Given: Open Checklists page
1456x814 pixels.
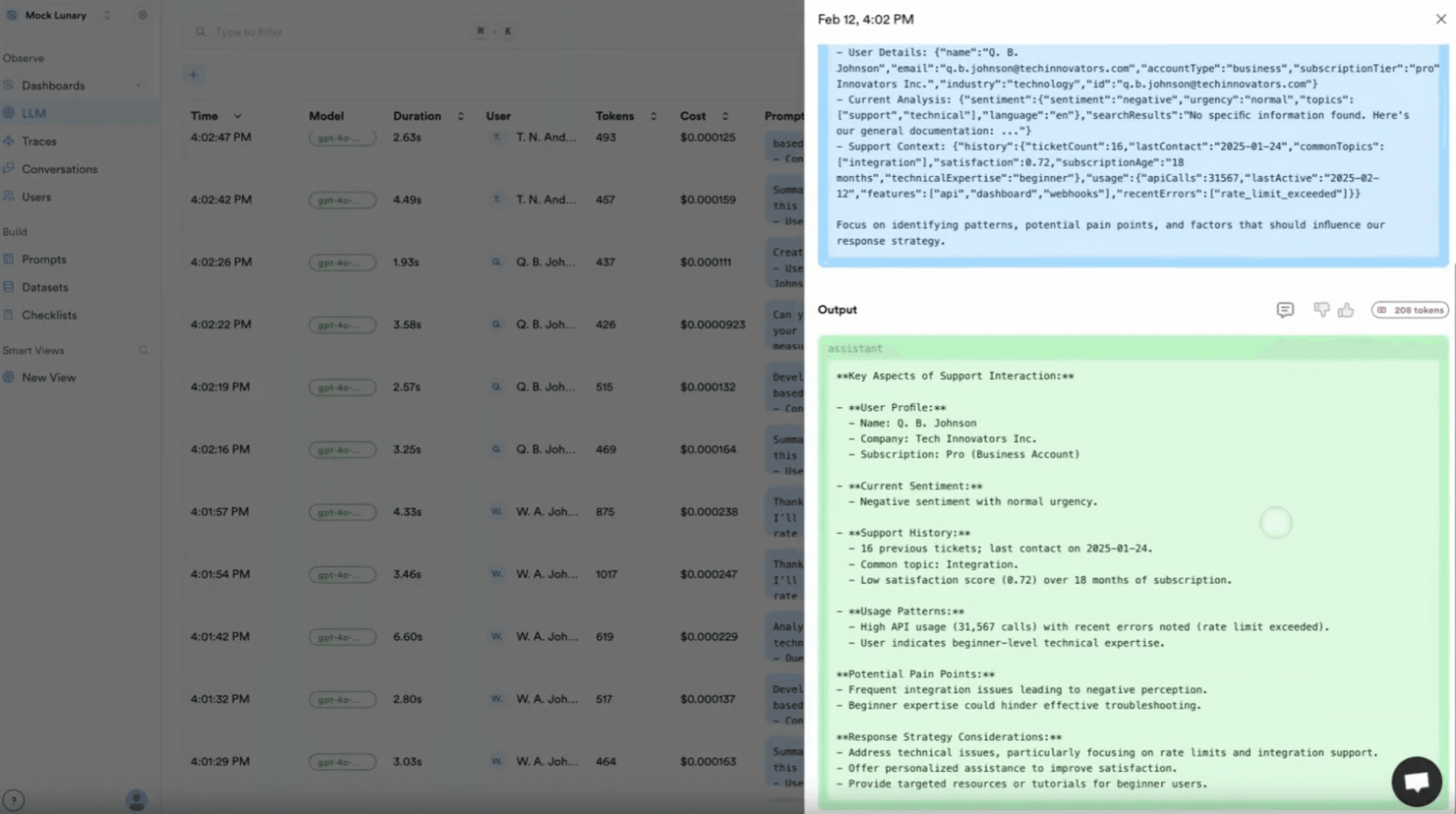Looking at the screenshot, I should (49, 315).
